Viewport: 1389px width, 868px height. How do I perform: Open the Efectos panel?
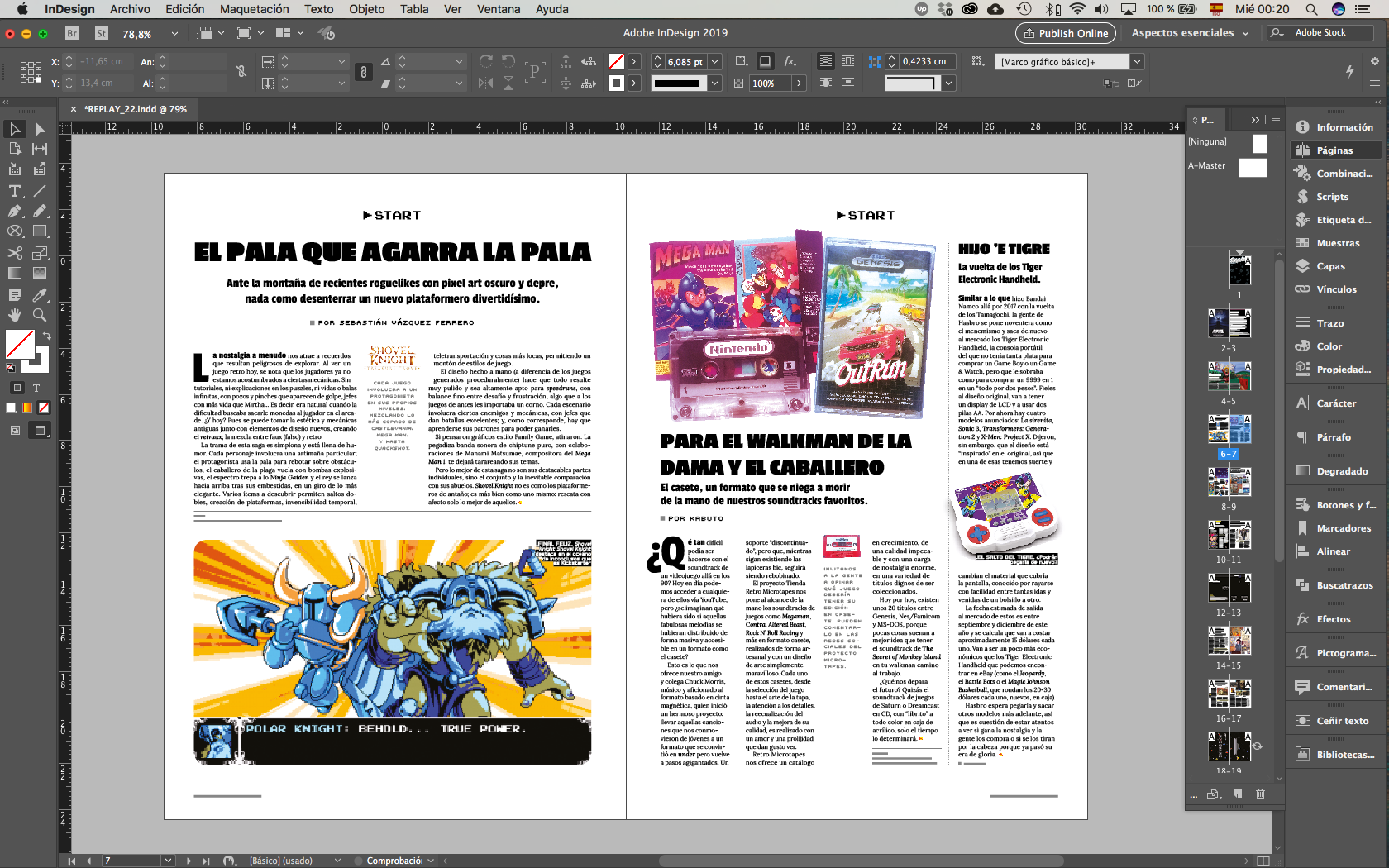click(x=1333, y=619)
